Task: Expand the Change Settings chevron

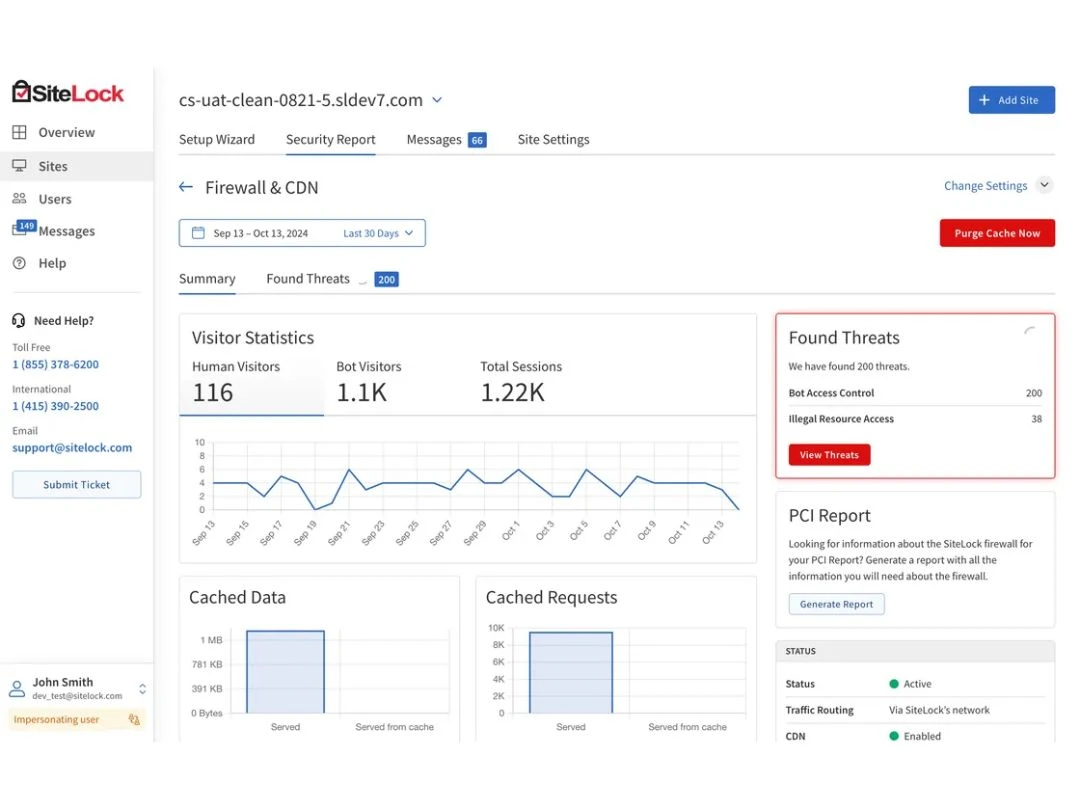Action: pos(1044,185)
